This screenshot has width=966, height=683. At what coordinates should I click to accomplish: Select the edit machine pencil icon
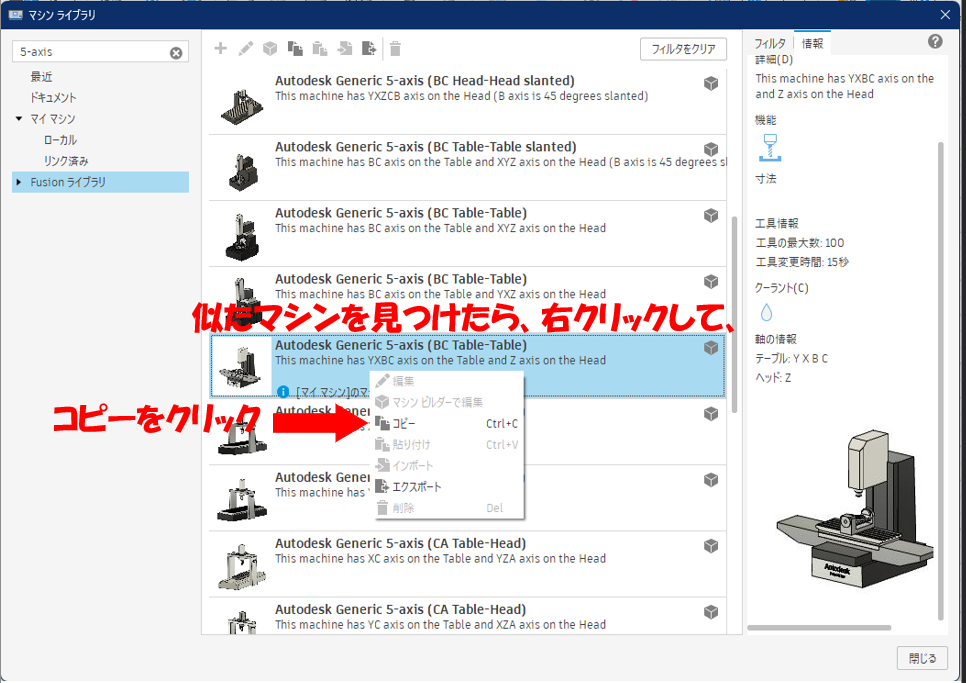click(246, 47)
